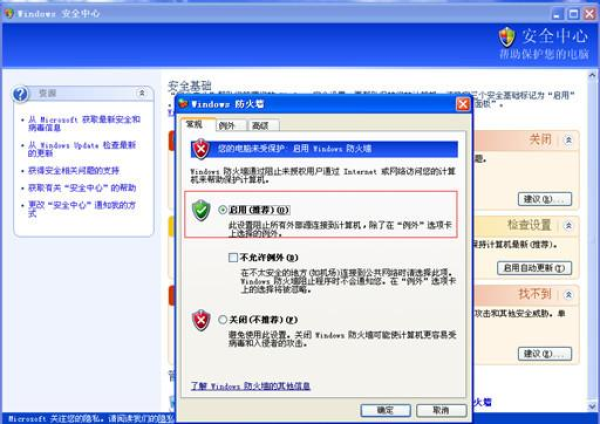The image size is (600, 424).
Task: Minimize the Windows 安全中心 window
Action: click(558, 14)
